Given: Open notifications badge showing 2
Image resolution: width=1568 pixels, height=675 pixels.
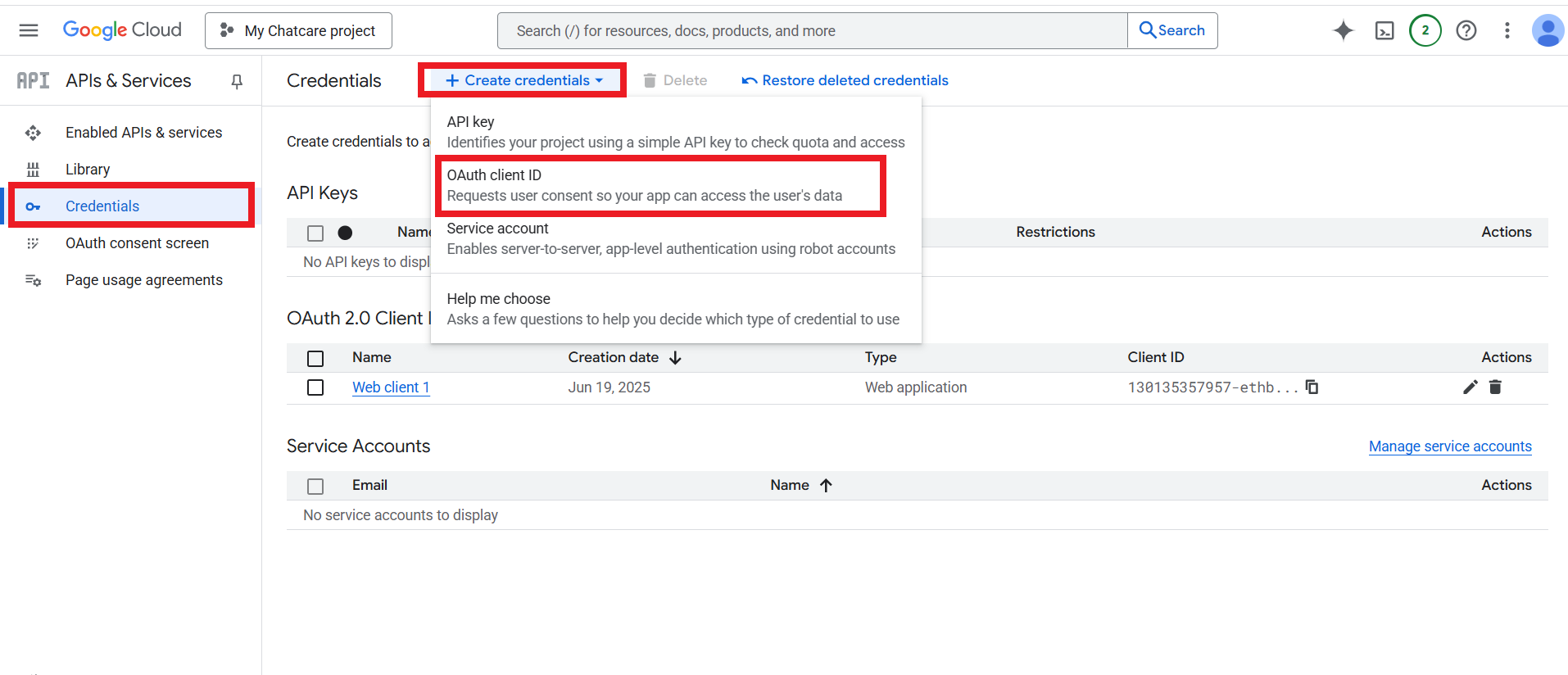Looking at the screenshot, I should (x=1425, y=30).
